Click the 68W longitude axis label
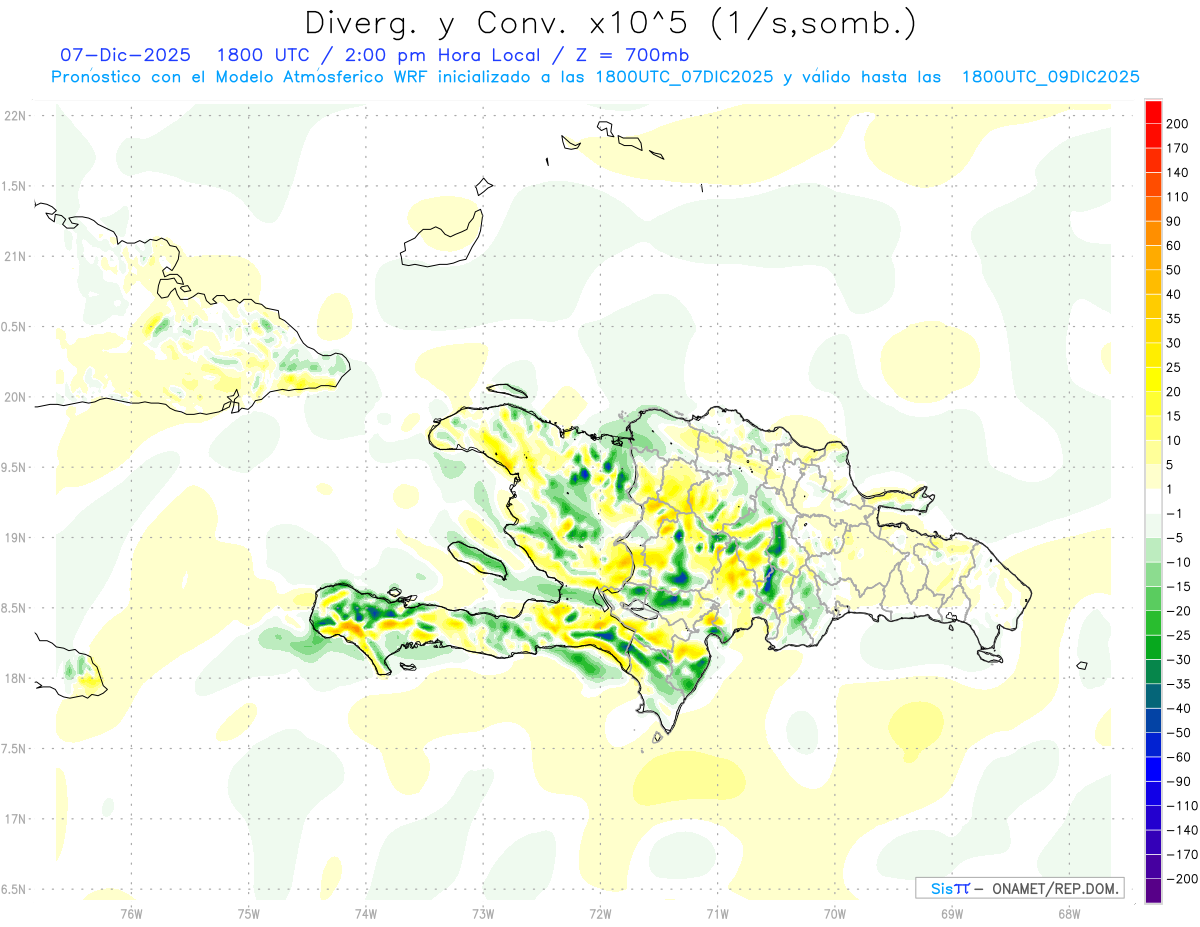The image size is (1200, 927). click(1068, 913)
